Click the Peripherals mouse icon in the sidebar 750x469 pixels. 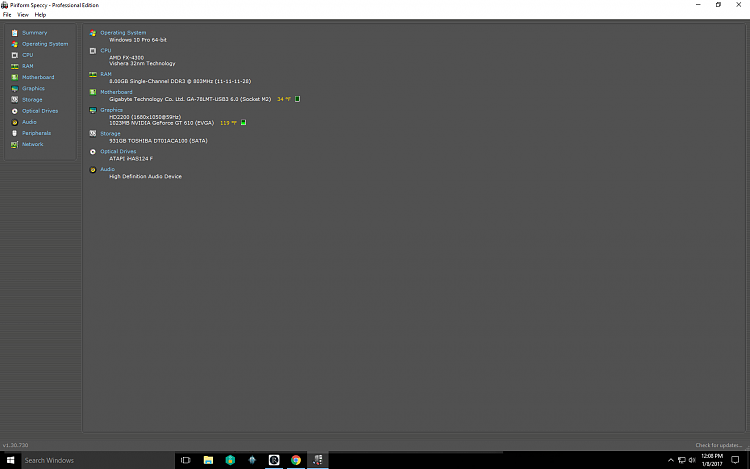[14, 133]
